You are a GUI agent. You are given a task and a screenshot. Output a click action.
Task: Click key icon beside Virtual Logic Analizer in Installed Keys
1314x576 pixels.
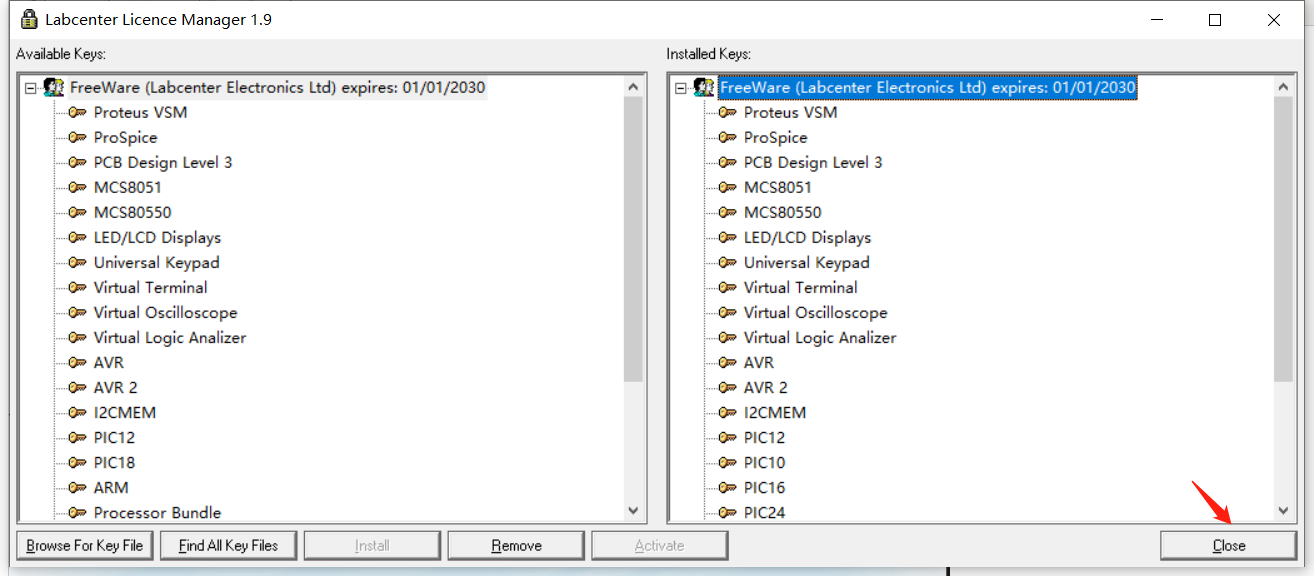pos(727,337)
